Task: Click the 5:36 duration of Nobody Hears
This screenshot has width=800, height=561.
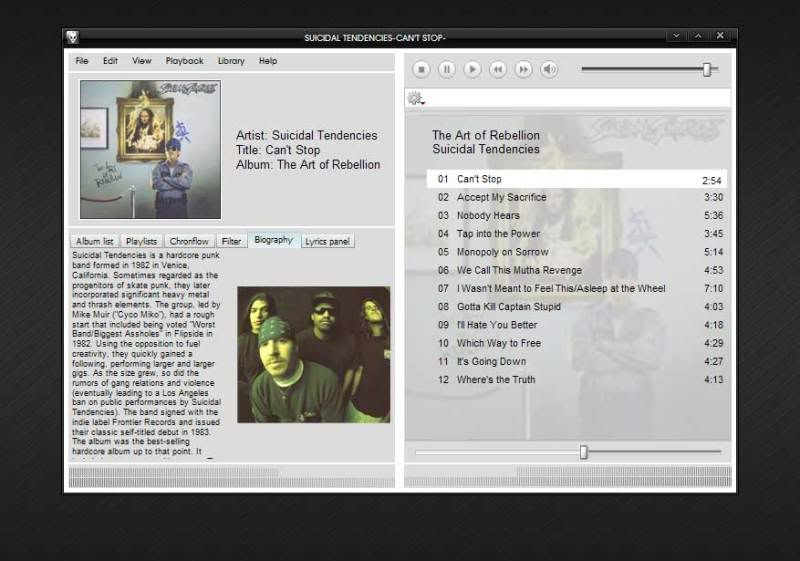Action: [x=714, y=216]
